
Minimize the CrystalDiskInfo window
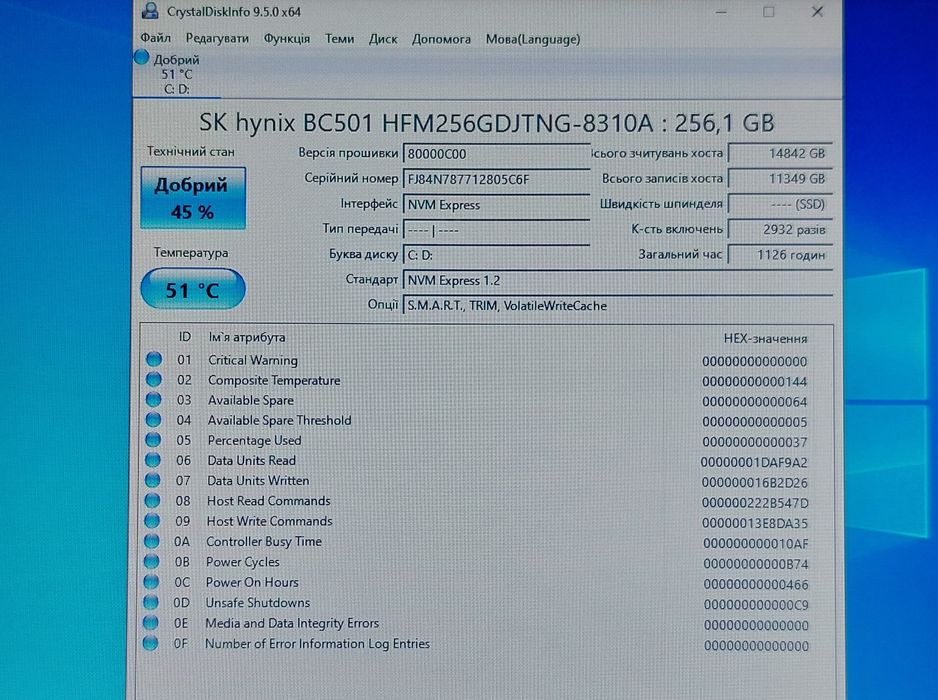[x=721, y=11]
